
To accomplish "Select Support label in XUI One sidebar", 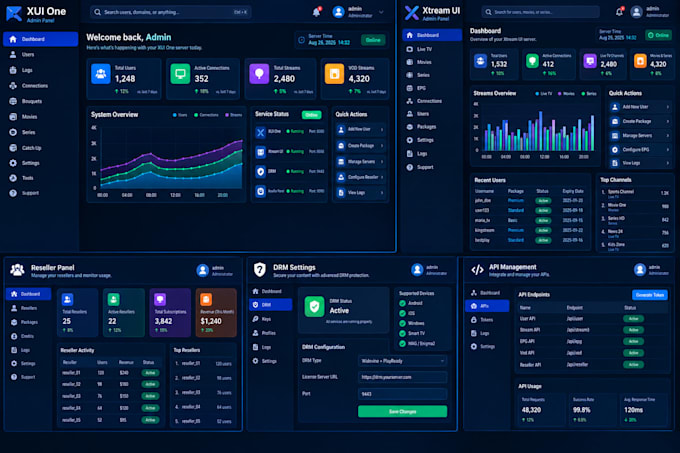I will [30, 193].
